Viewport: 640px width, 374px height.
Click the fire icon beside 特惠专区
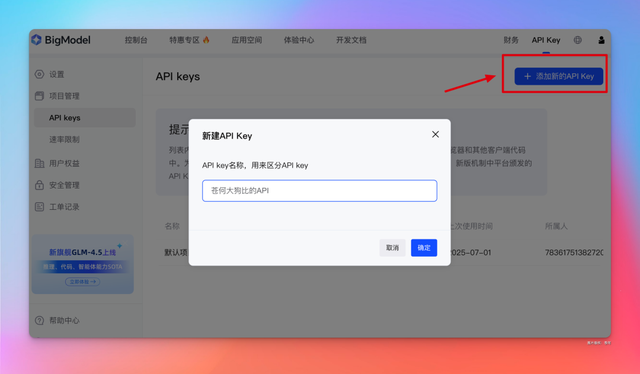click(206, 40)
